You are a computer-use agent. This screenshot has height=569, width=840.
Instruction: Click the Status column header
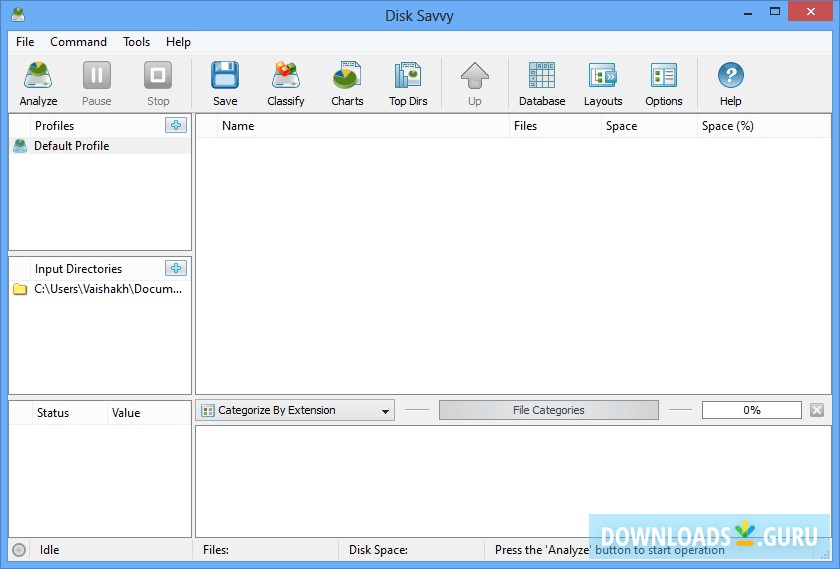pos(69,413)
